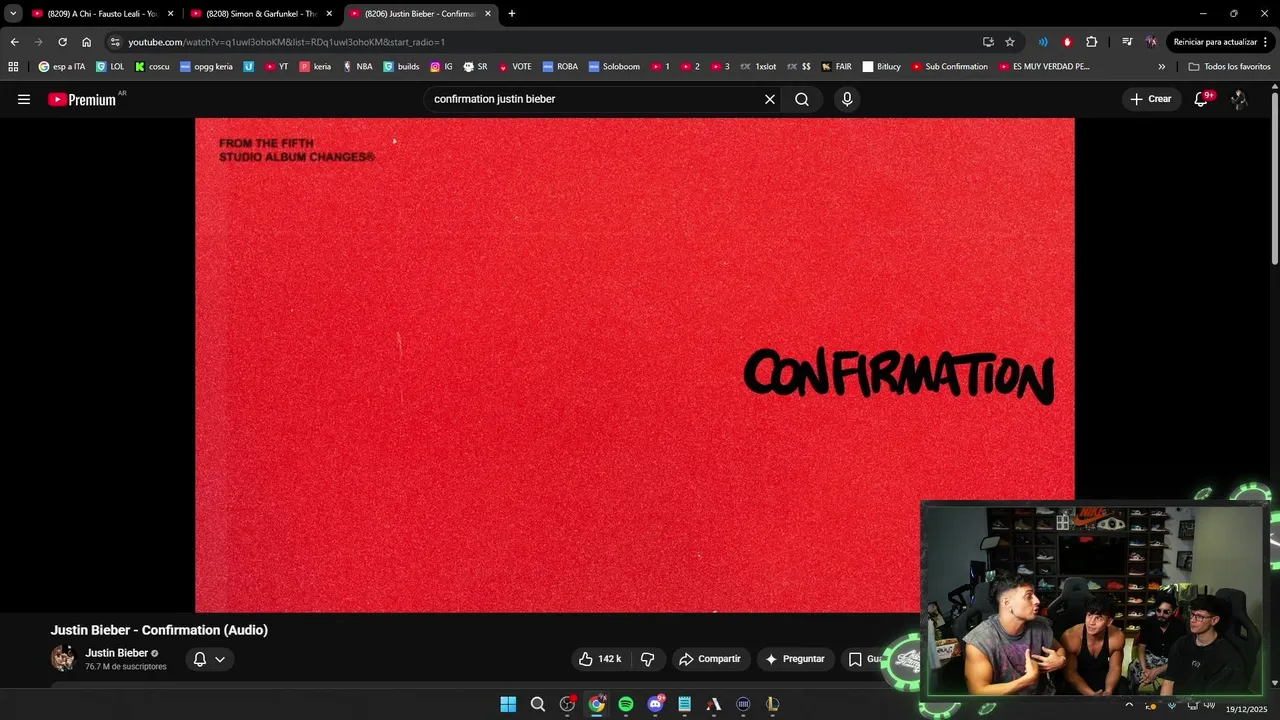Image resolution: width=1280 pixels, height=720 pixels.
Task: Click the Preguntar button
Action: [x=795, y=659]
